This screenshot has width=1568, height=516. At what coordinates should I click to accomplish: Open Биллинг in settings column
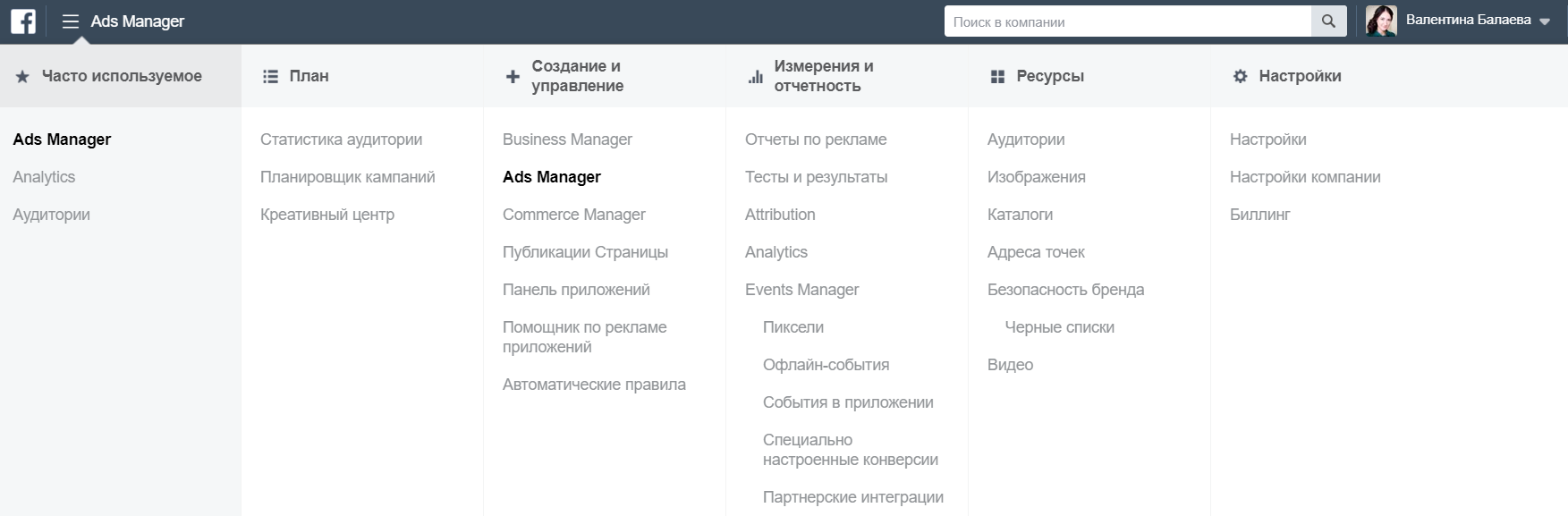coord(1259,215)
